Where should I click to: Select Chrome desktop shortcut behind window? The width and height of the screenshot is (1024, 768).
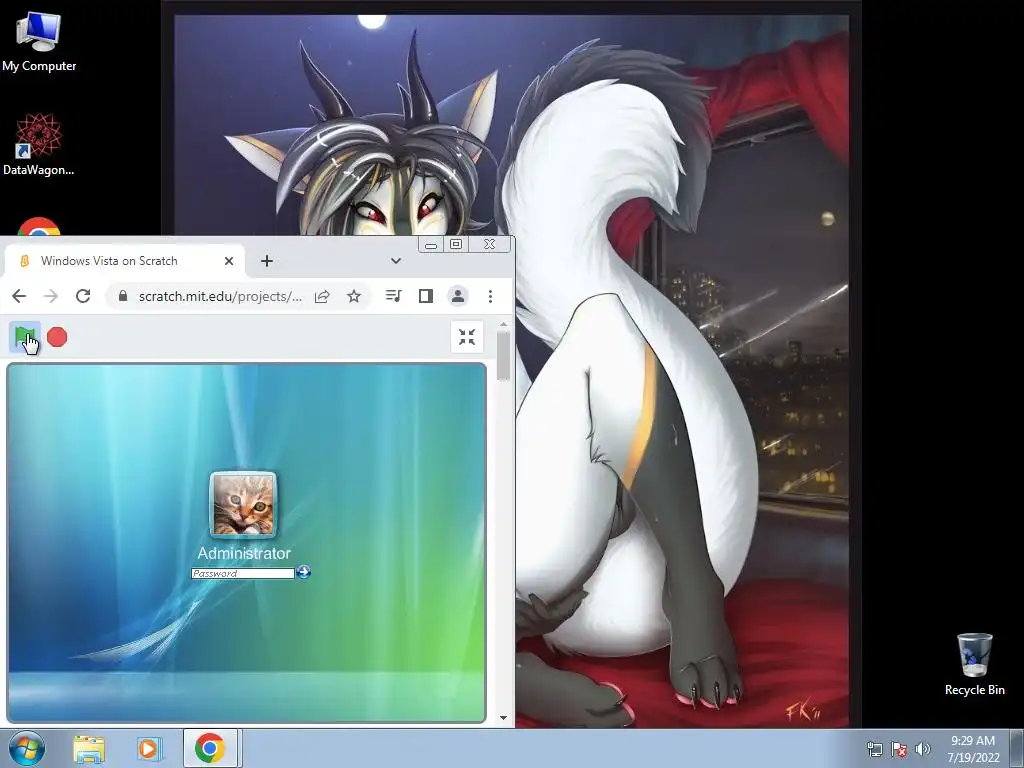(x=39, y=226)
